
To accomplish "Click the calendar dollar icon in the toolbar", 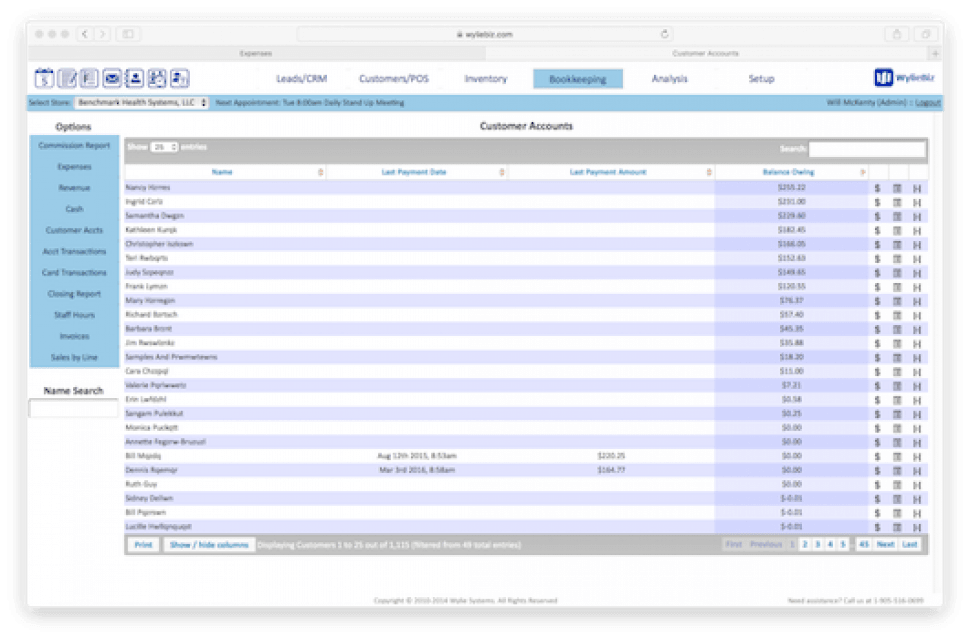I will 44,78.
